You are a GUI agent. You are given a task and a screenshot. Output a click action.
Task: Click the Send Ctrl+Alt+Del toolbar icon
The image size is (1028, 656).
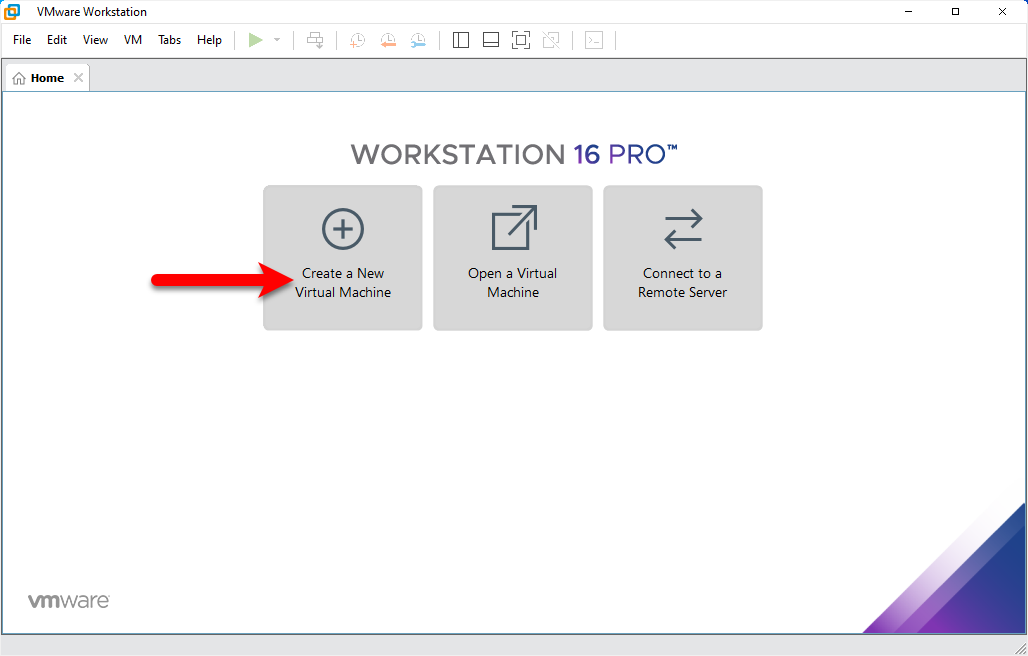pyautogui.click(x=315, y=41)
